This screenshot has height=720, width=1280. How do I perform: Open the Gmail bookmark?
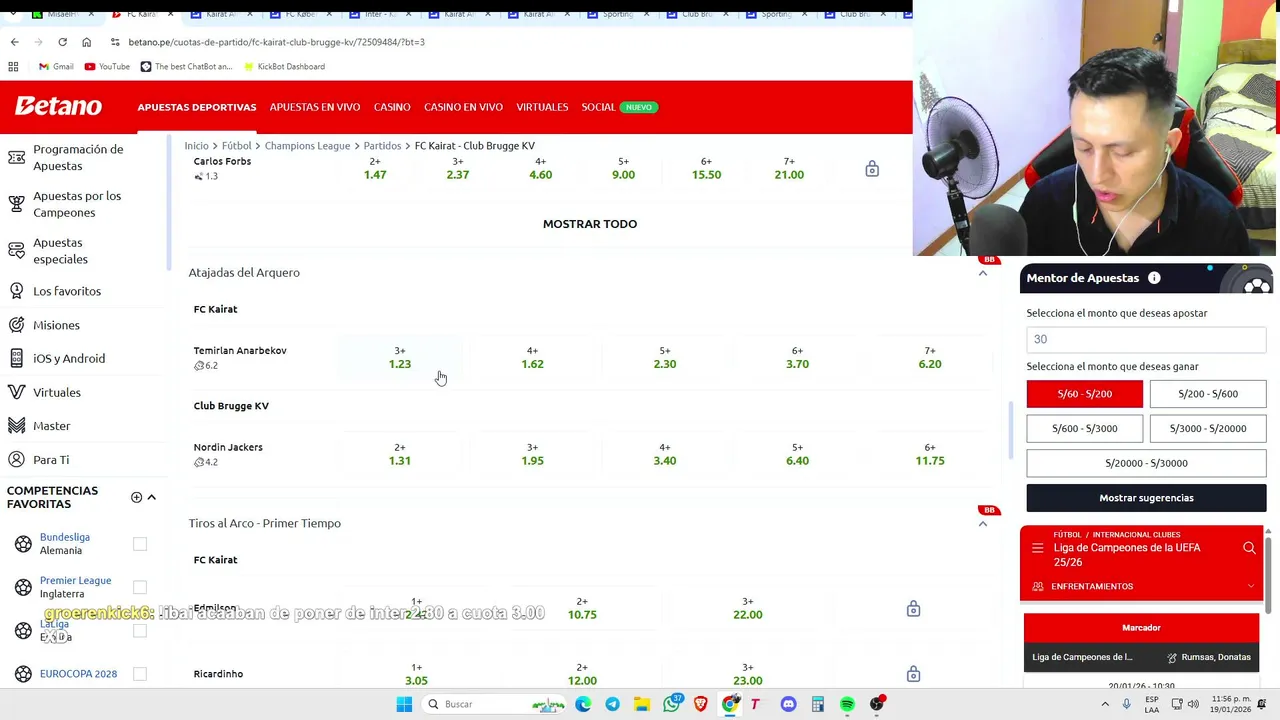click(x=56, y=66)
